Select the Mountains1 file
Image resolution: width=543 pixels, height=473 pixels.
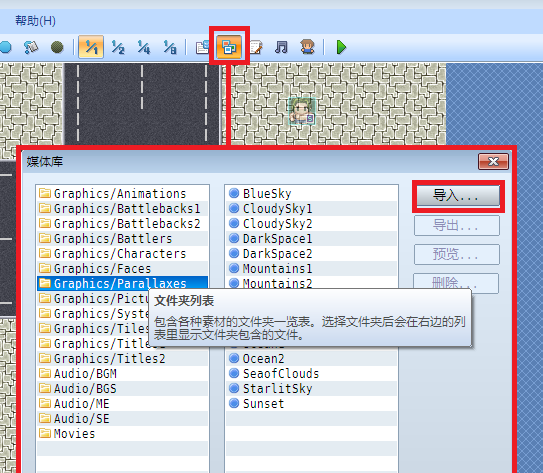pyautogui.click(x=311, y=268)
